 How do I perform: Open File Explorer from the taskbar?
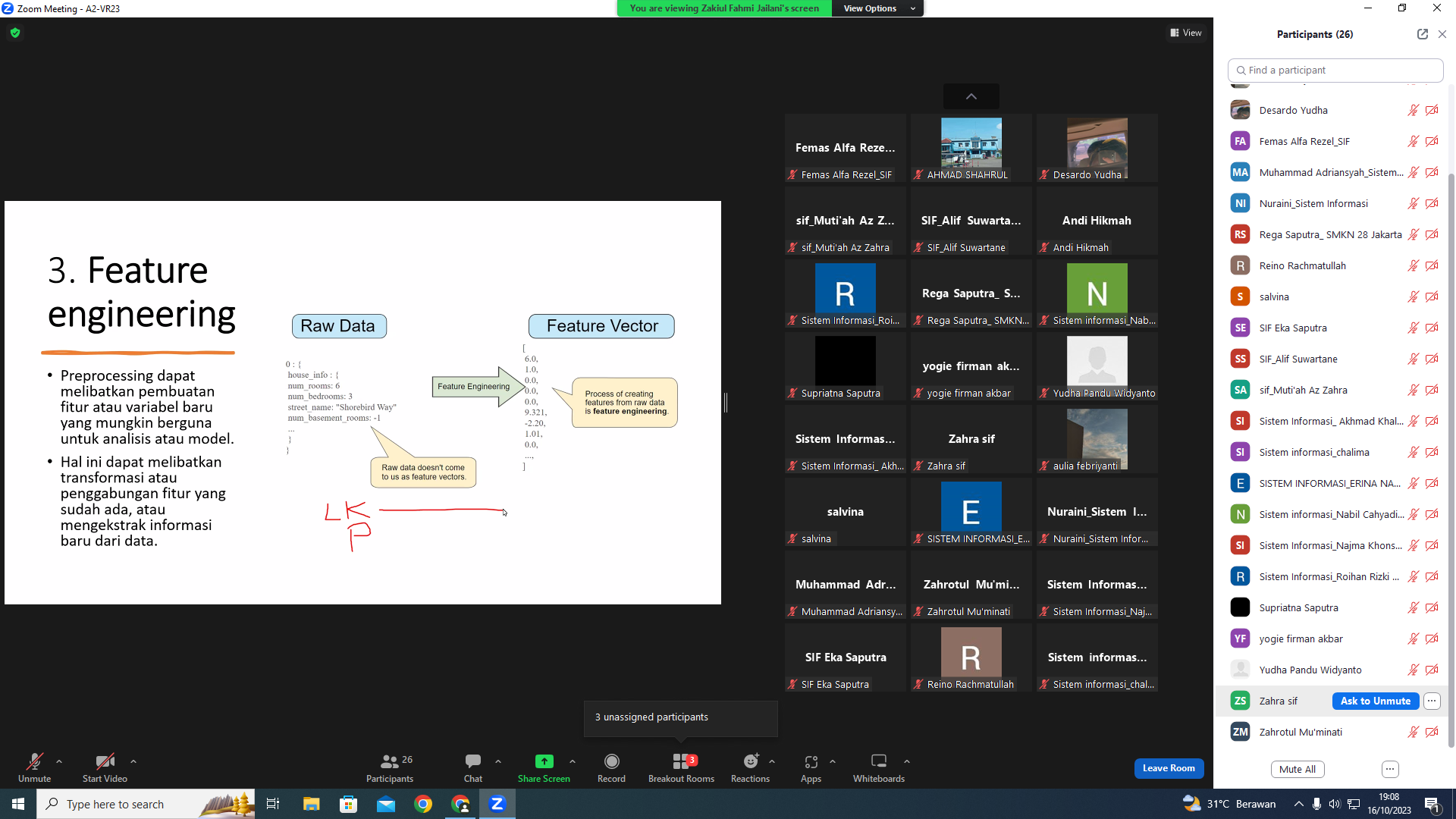point(311,804)
